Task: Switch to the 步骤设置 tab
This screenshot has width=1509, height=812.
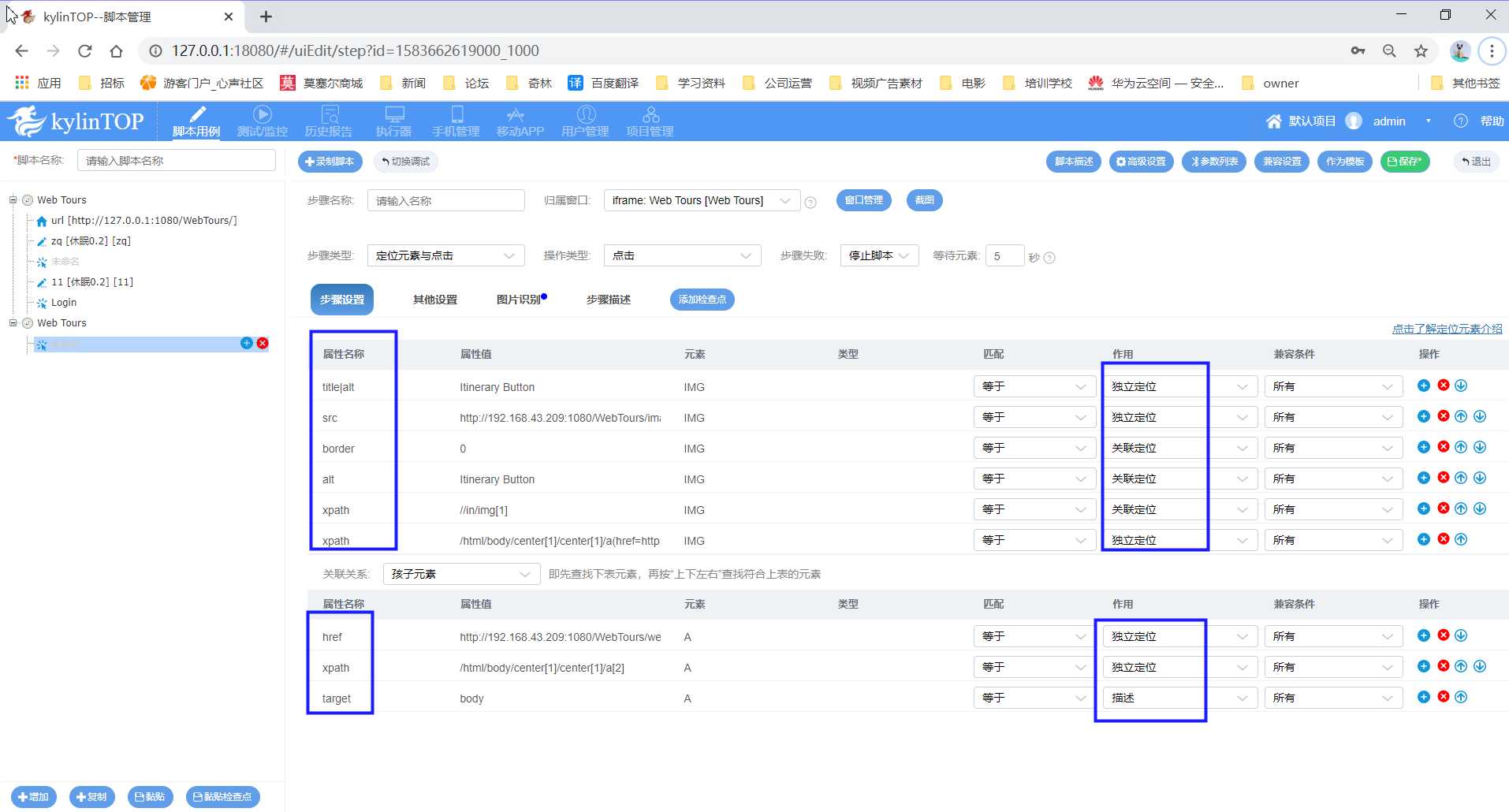Action: (341, 300)
